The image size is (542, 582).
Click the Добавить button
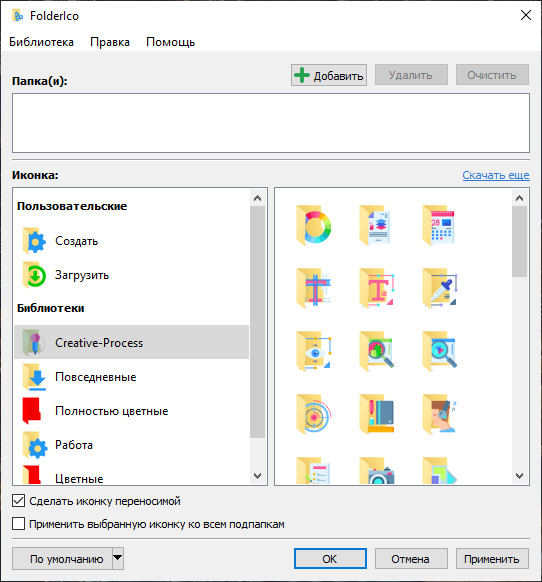[329, 75]
